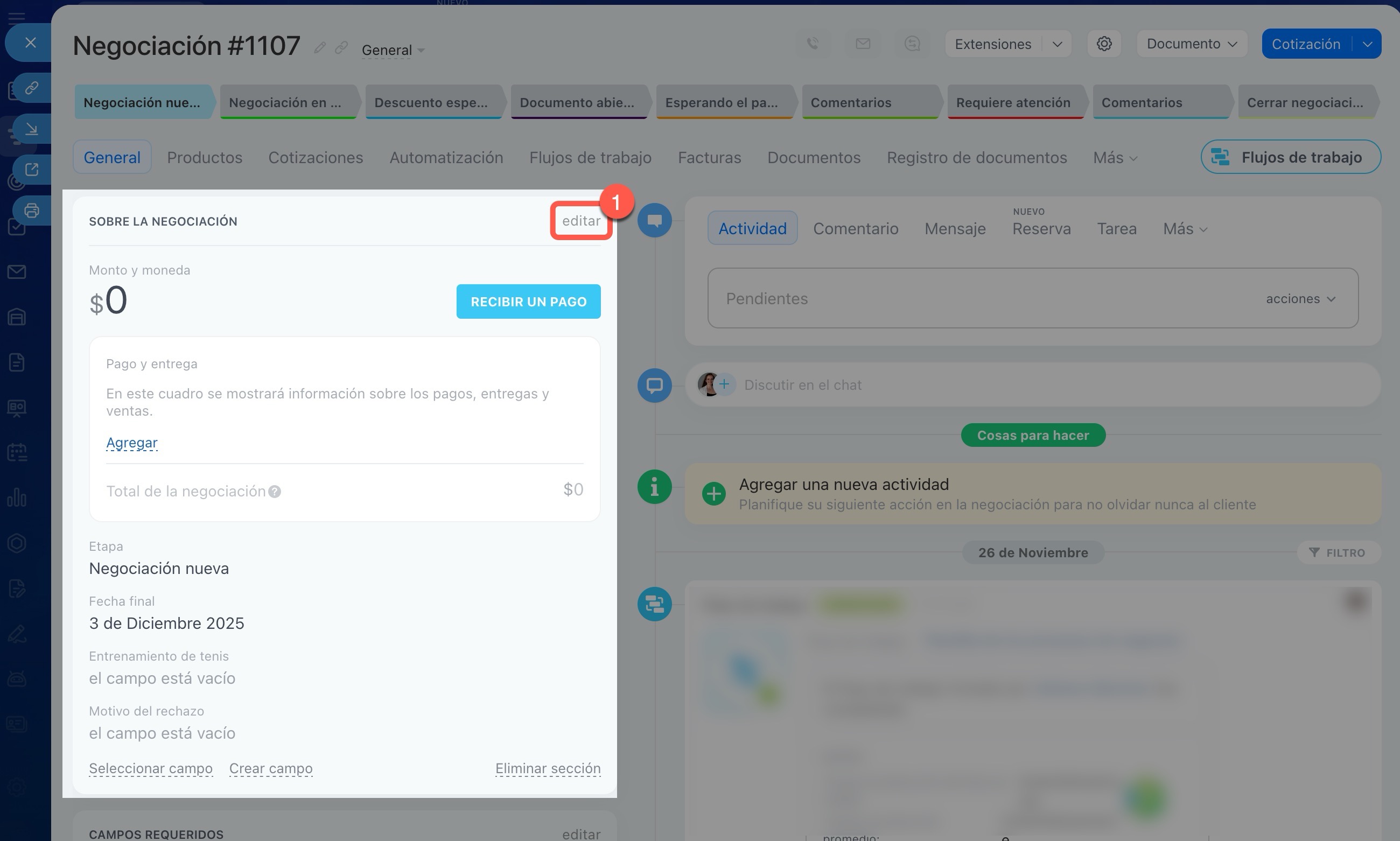Viewport: 1400px width, 841px height.
Task: Click the phone call icon
Action: 813,44
